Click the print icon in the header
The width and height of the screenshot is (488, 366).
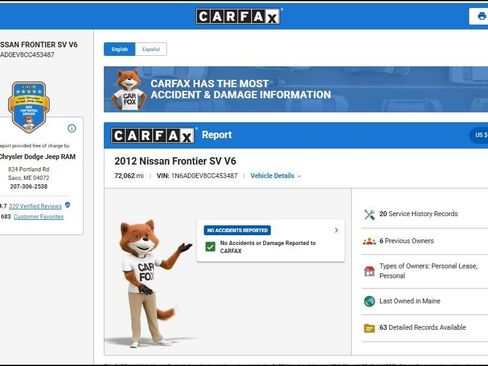point(481,16)
